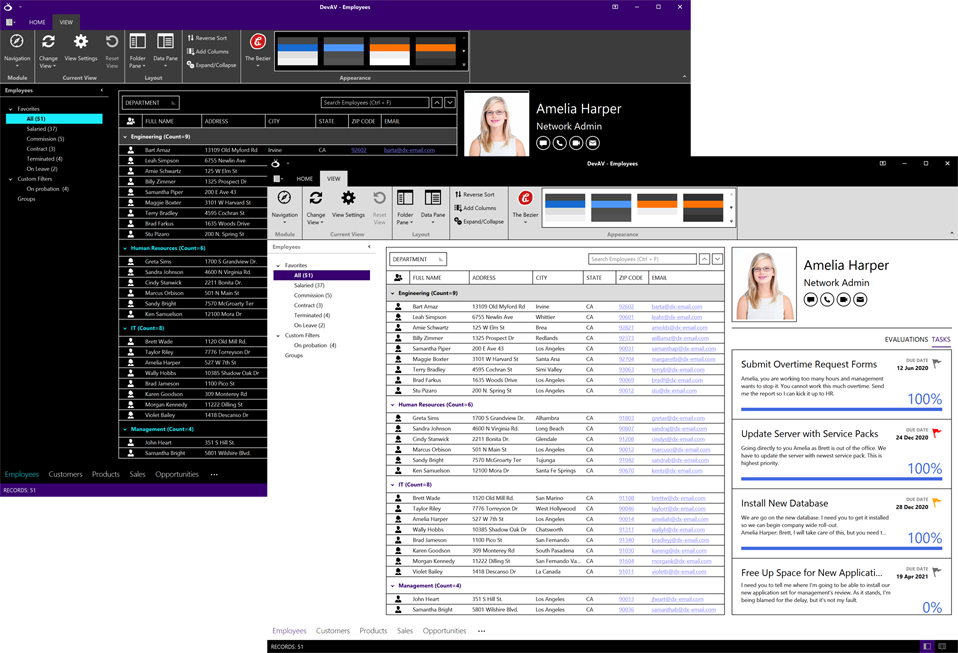Choose blue-and-white theme swatch in front window gallery
The width and height of the screenshot is (958, 653).
565,208
